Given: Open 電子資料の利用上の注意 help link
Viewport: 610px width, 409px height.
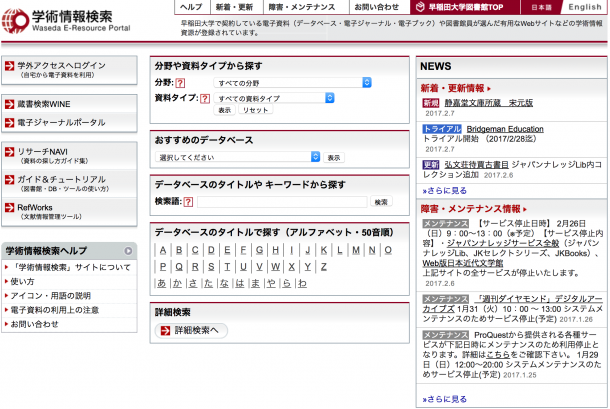Looking at the screenshot, I should (x=54, y=310).
